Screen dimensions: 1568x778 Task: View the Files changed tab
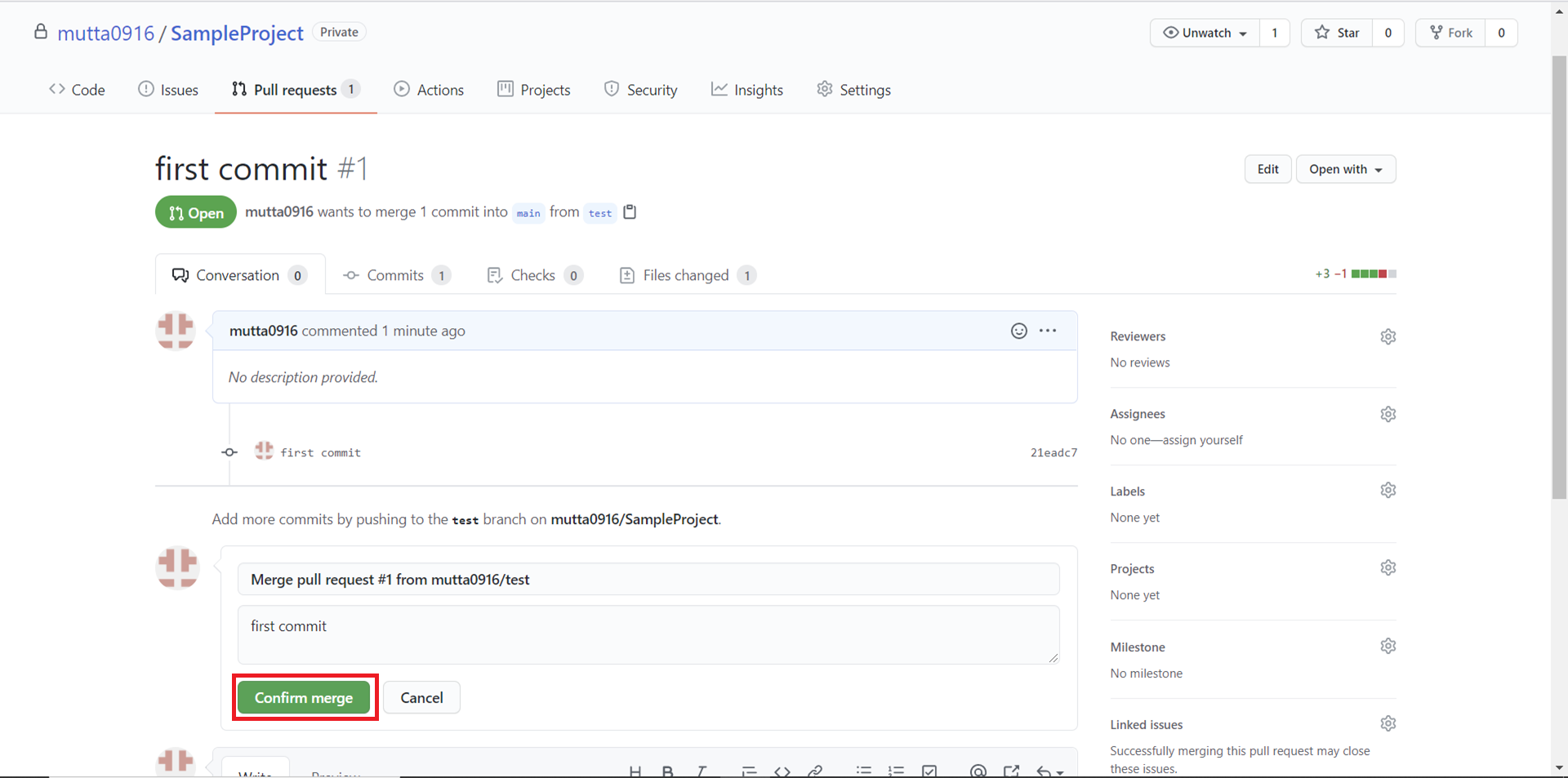point(688,275)
